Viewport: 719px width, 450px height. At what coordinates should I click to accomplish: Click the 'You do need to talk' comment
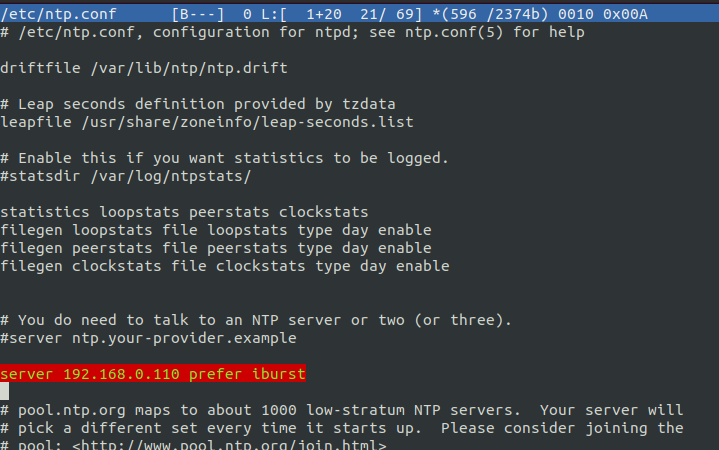(x=256, y=320)
